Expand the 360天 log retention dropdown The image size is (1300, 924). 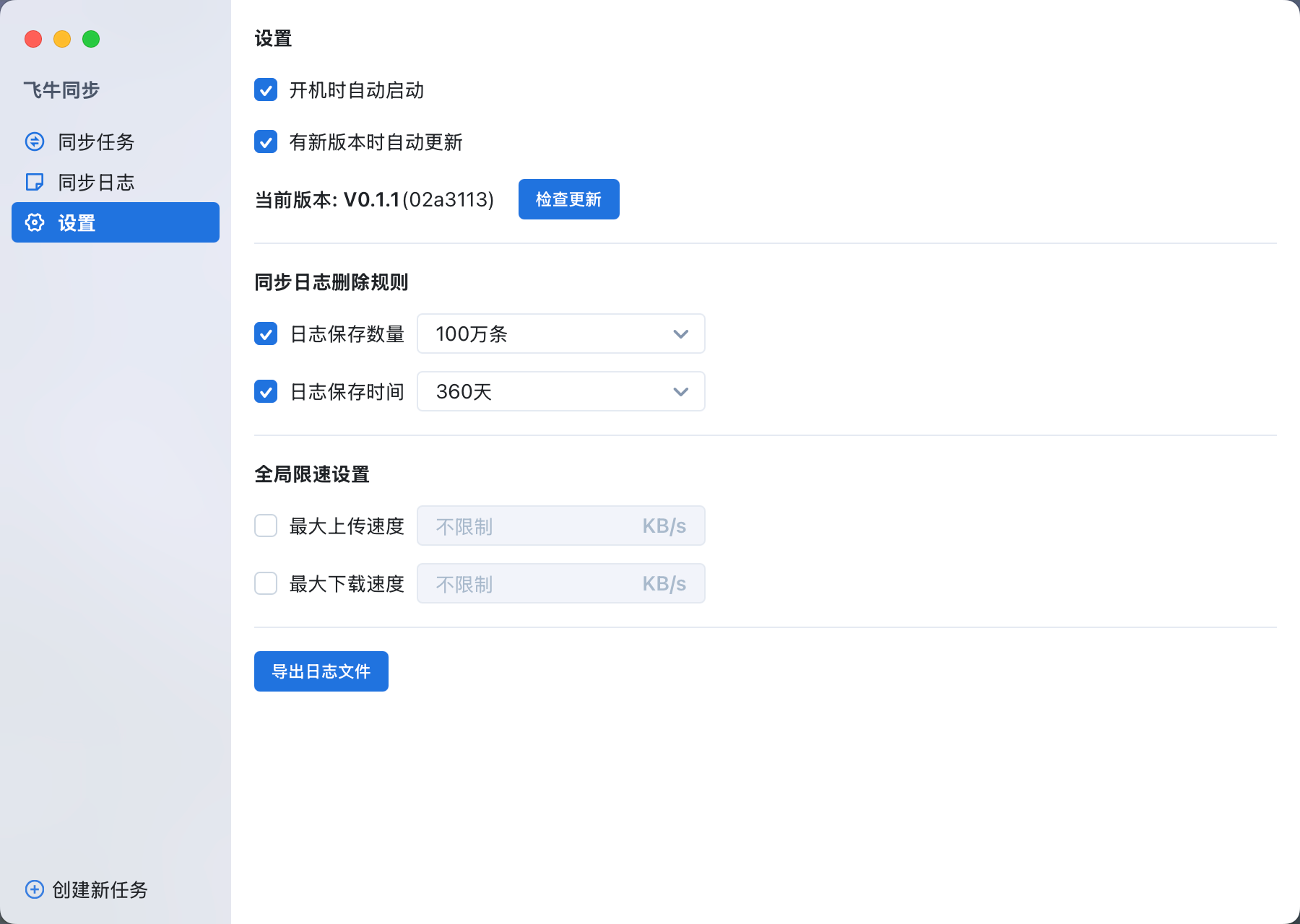(x=560, y=392)
